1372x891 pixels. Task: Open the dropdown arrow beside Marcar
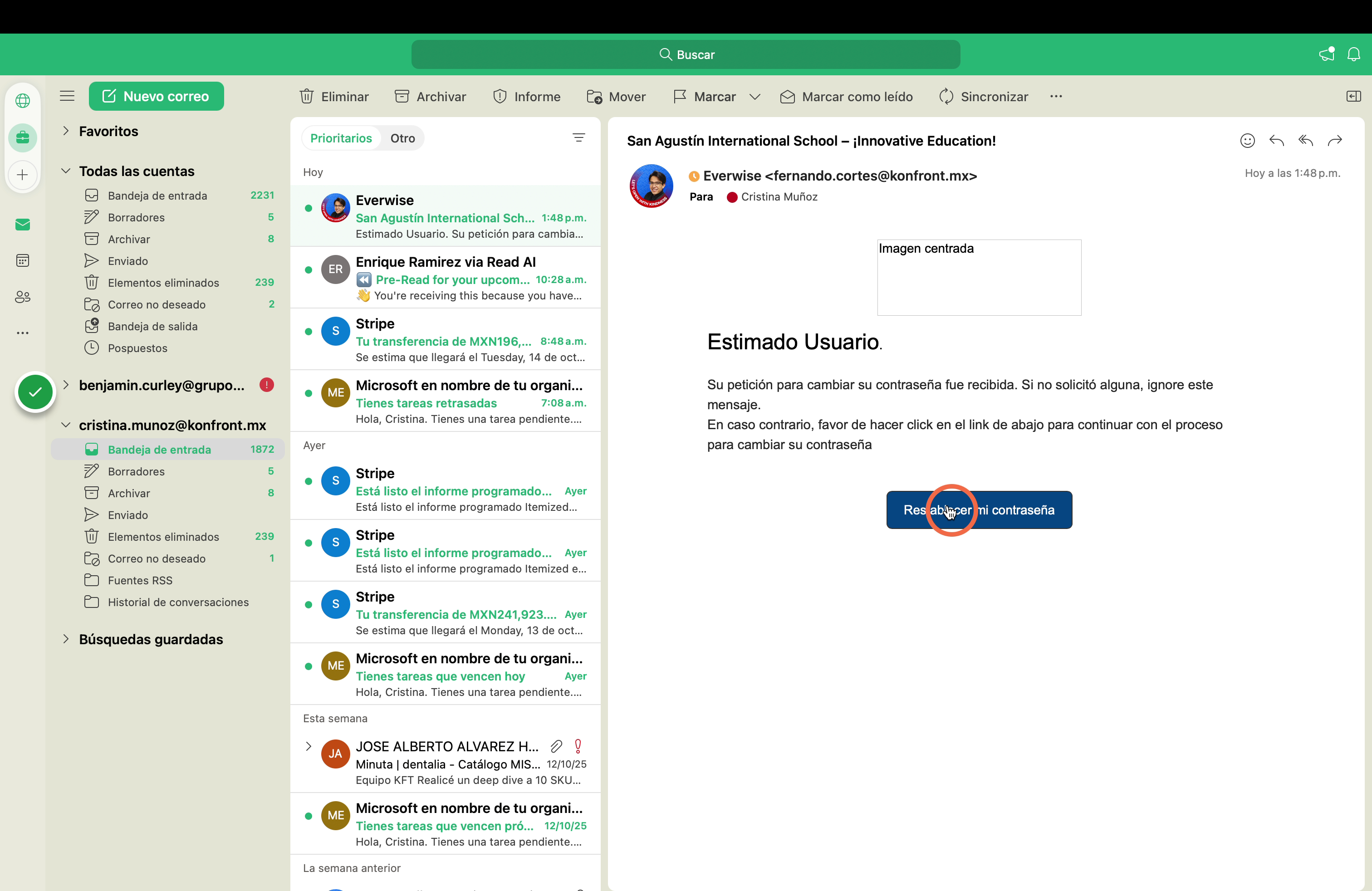(x=755, y=97)
